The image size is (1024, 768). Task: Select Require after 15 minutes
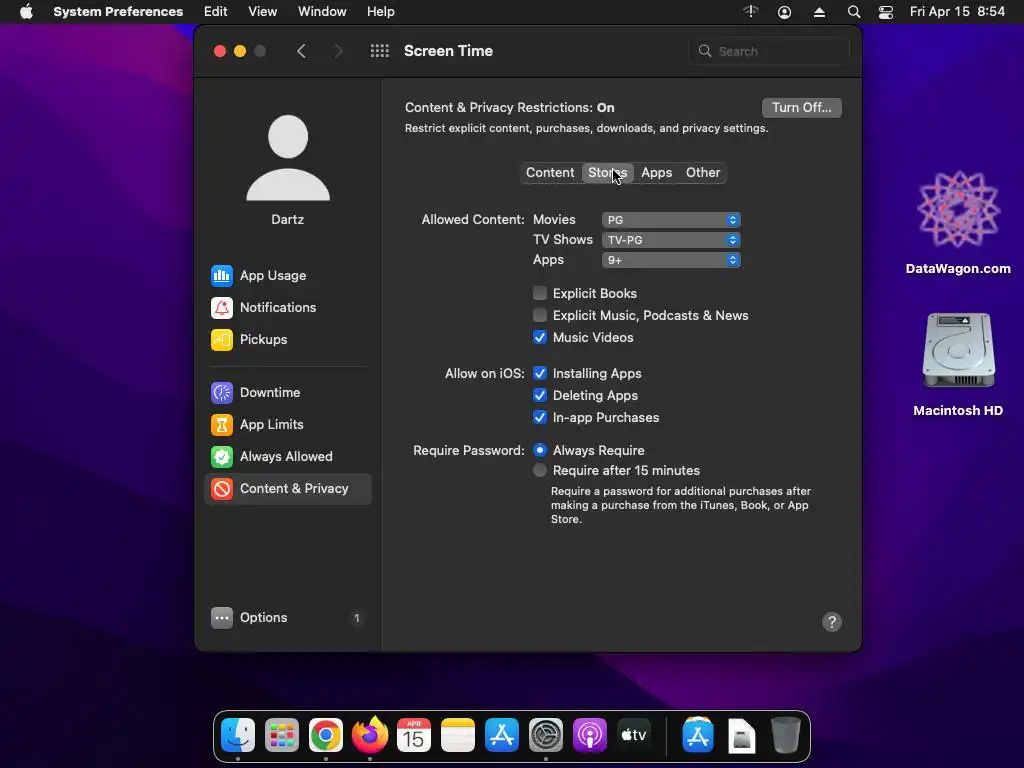[539, 471]
